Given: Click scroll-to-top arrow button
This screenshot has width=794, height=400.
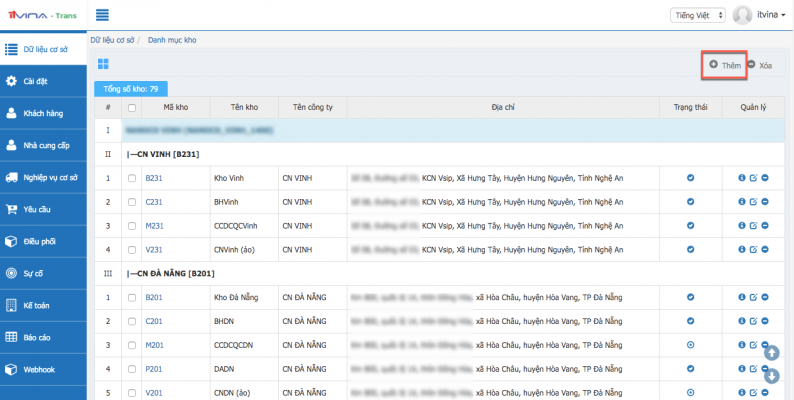Looking at the screenshot, I should (771, 352).
